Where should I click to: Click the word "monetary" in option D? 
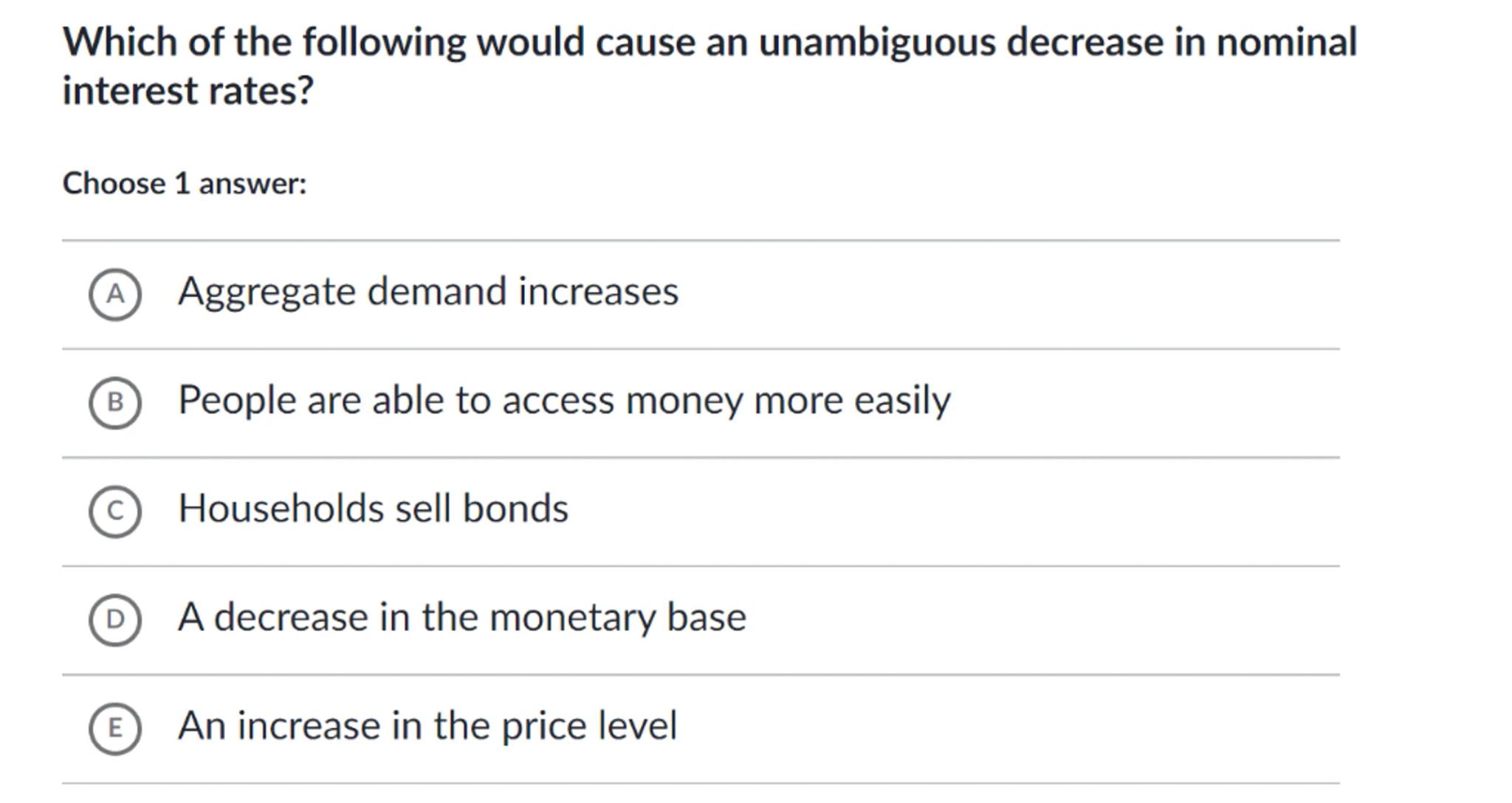click(572, 618)
